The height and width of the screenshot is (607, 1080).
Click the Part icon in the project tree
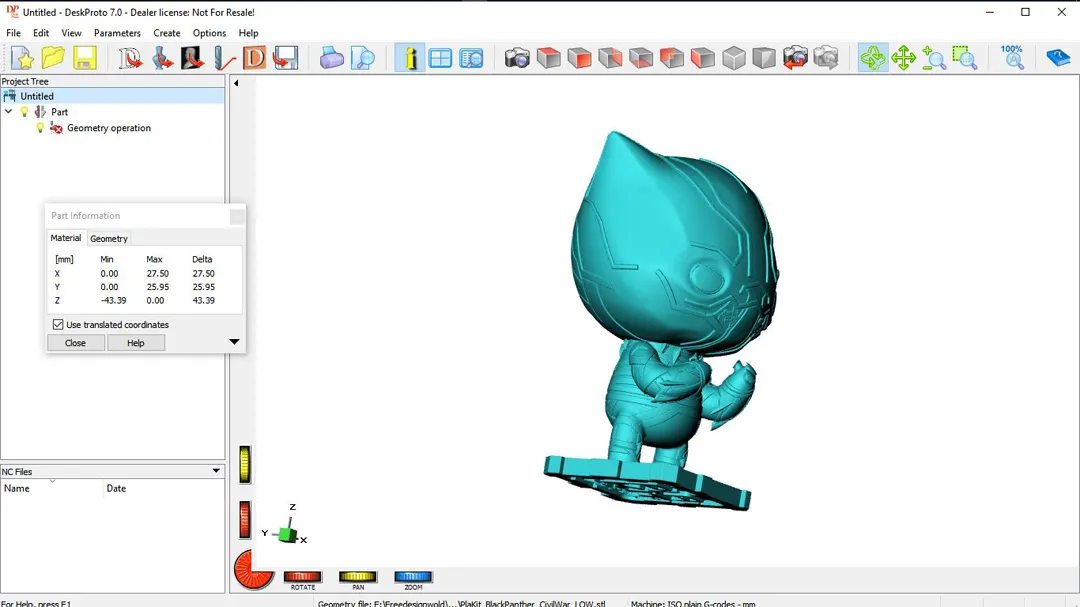[x=41, y=112]
